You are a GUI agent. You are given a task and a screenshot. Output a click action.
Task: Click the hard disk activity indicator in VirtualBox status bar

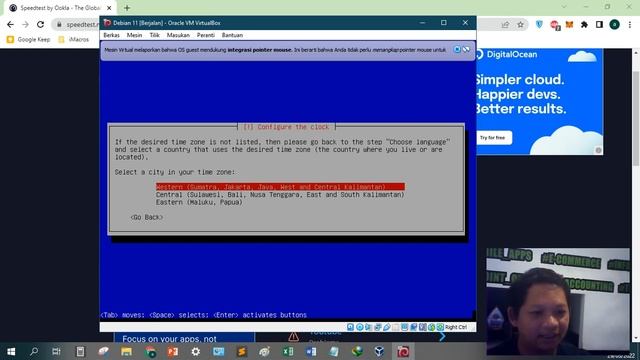tap(351, 327)
